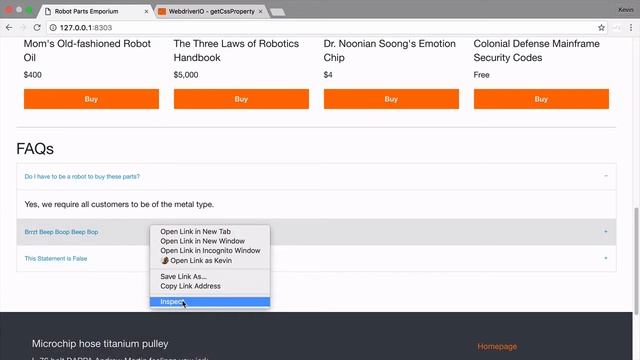Viewport: 640px width, 360px height.
Task: Close the WebdriverIO getCssProperty tab
Action: [260, 11]
